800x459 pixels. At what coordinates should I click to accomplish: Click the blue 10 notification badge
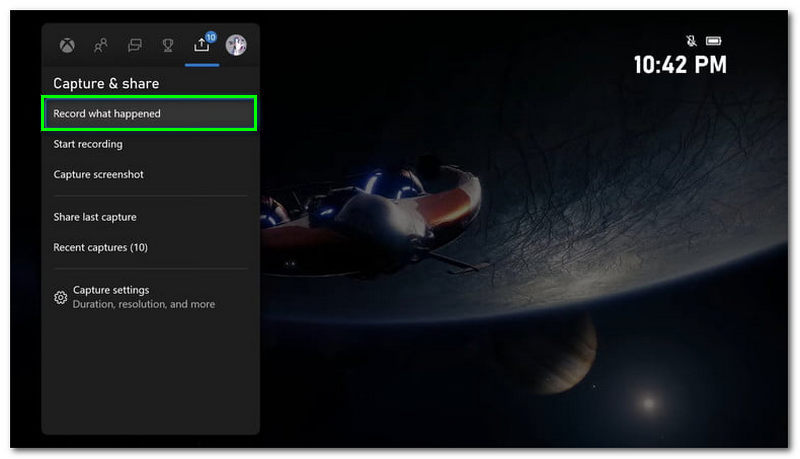(x=210, y=37)
